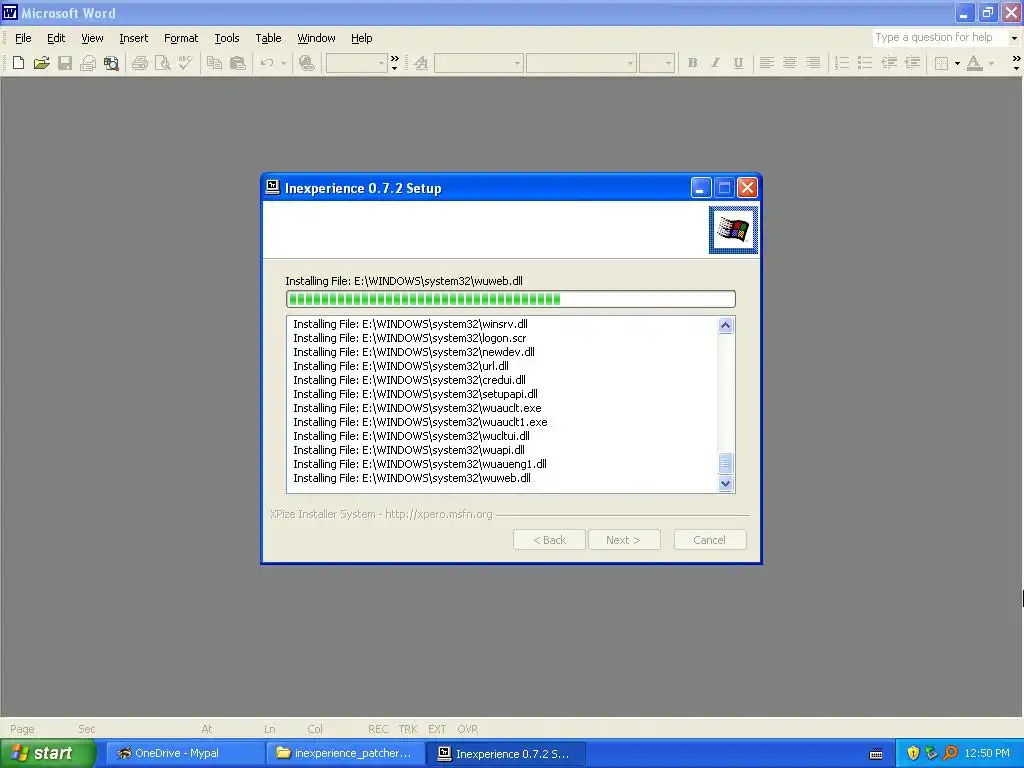Open the Insert menu
This screenshot has height=768, width=1024.
pos(133,38)
